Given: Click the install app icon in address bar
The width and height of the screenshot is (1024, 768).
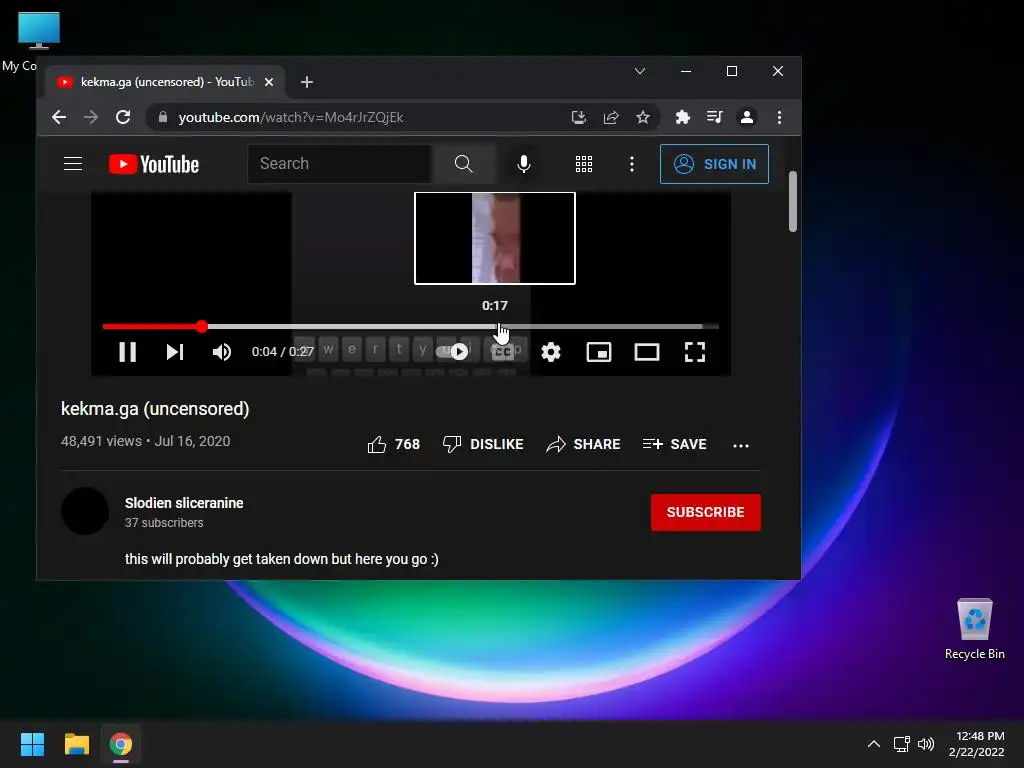Looking at the screenshot, I should click(x=578, y=118).
